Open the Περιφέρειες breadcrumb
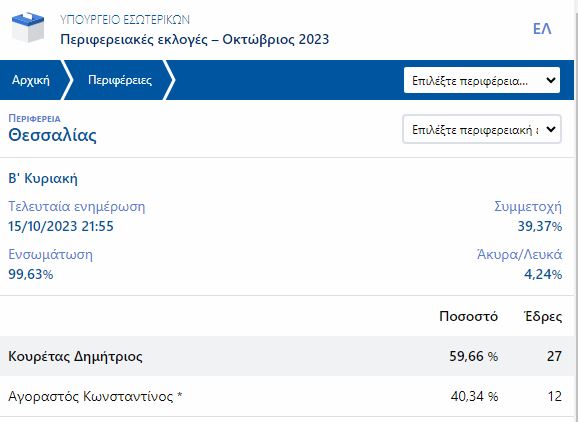Viewport: 578px width, 422px height. 120,80
